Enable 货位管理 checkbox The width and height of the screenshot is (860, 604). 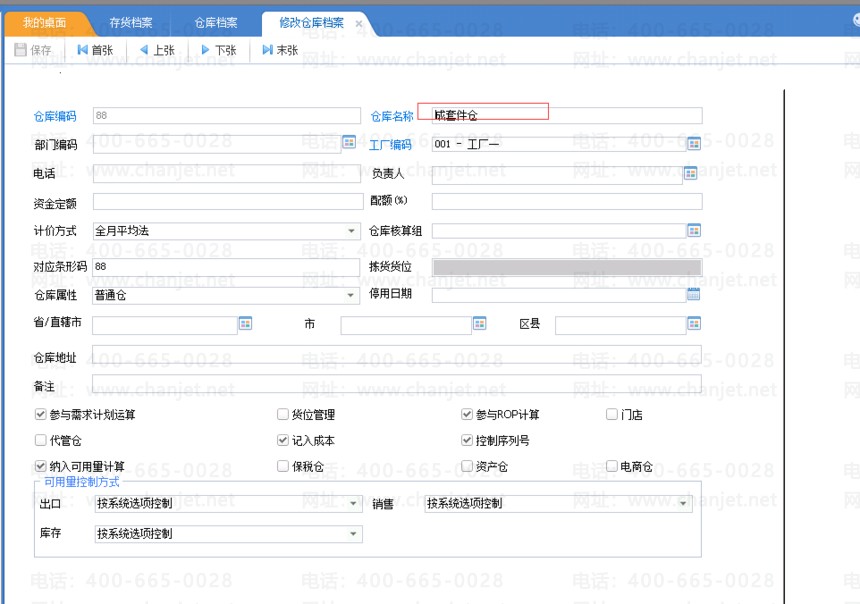[282, 414]
